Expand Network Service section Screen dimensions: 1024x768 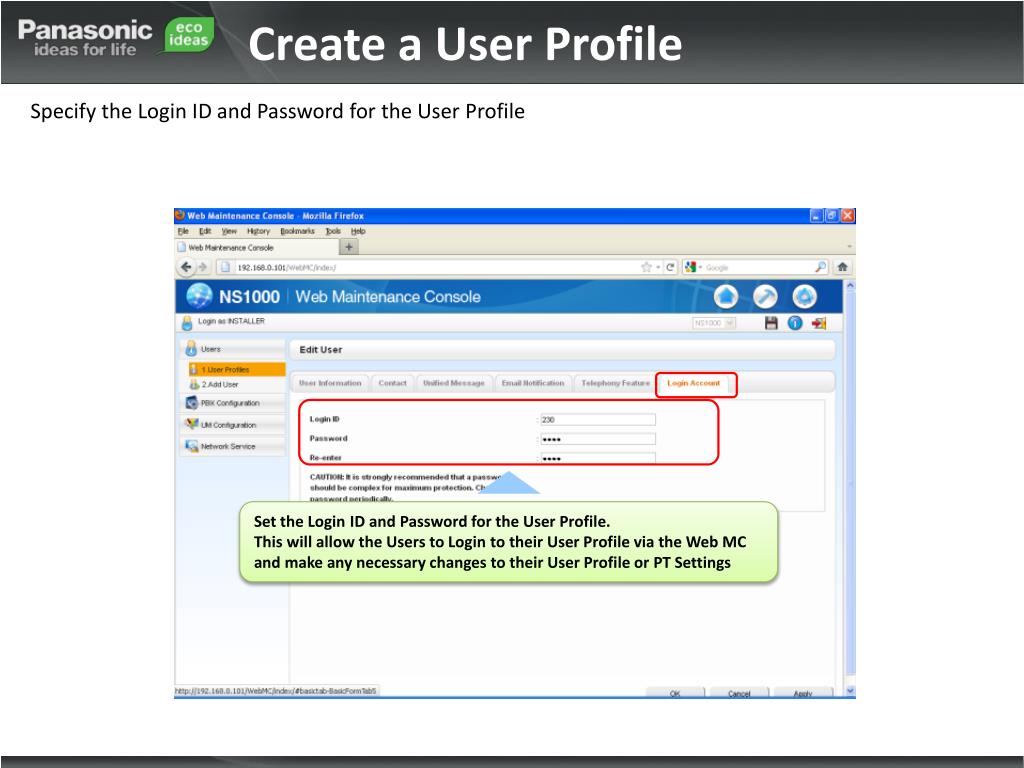pos(233,446)
